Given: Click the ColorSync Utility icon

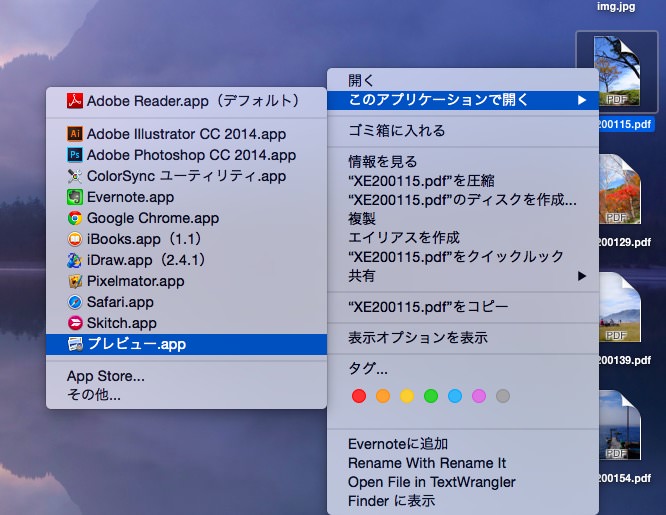Looking at the screenshot, I should click(75, 176).
